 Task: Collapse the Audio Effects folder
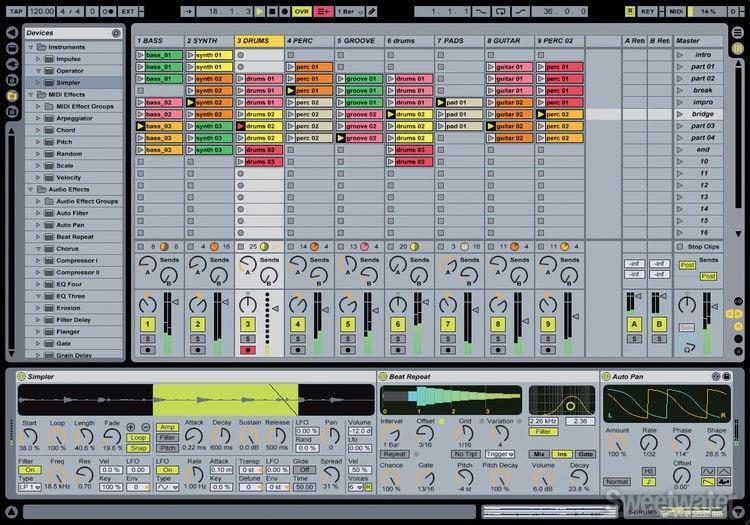coord(29,189)
